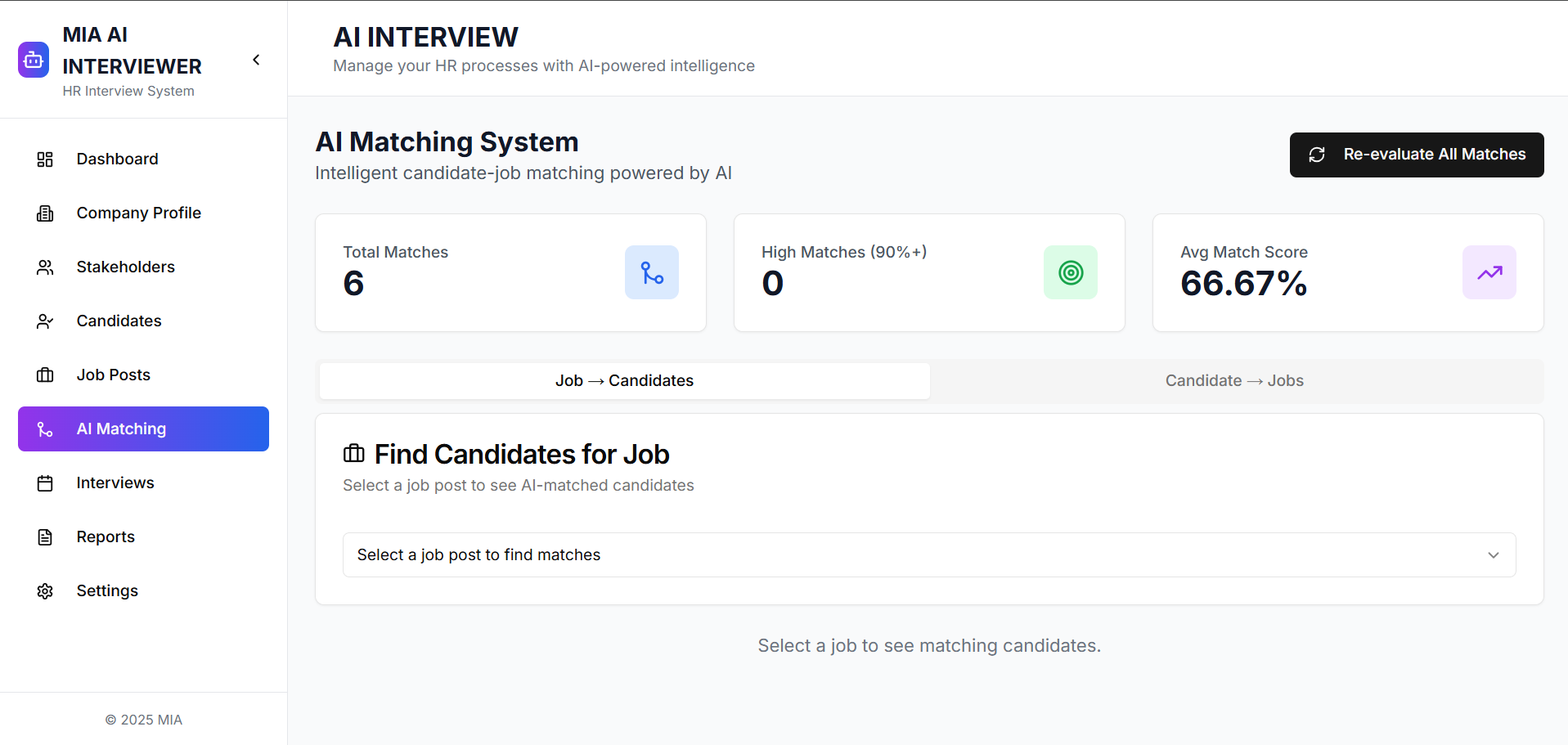Viewport: 1568px width, 745px height.
Task: Click the Avg Match Score trend icon
Action: click(1489, 272)
